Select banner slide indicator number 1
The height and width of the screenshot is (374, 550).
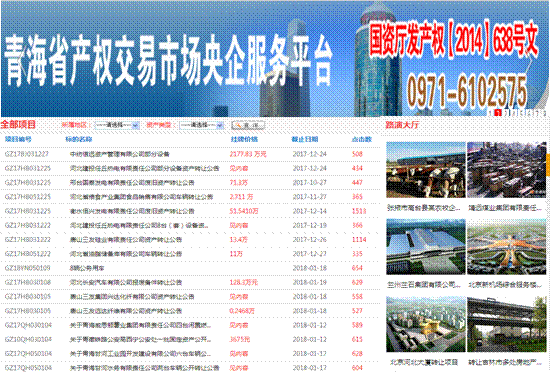point(490,113)
